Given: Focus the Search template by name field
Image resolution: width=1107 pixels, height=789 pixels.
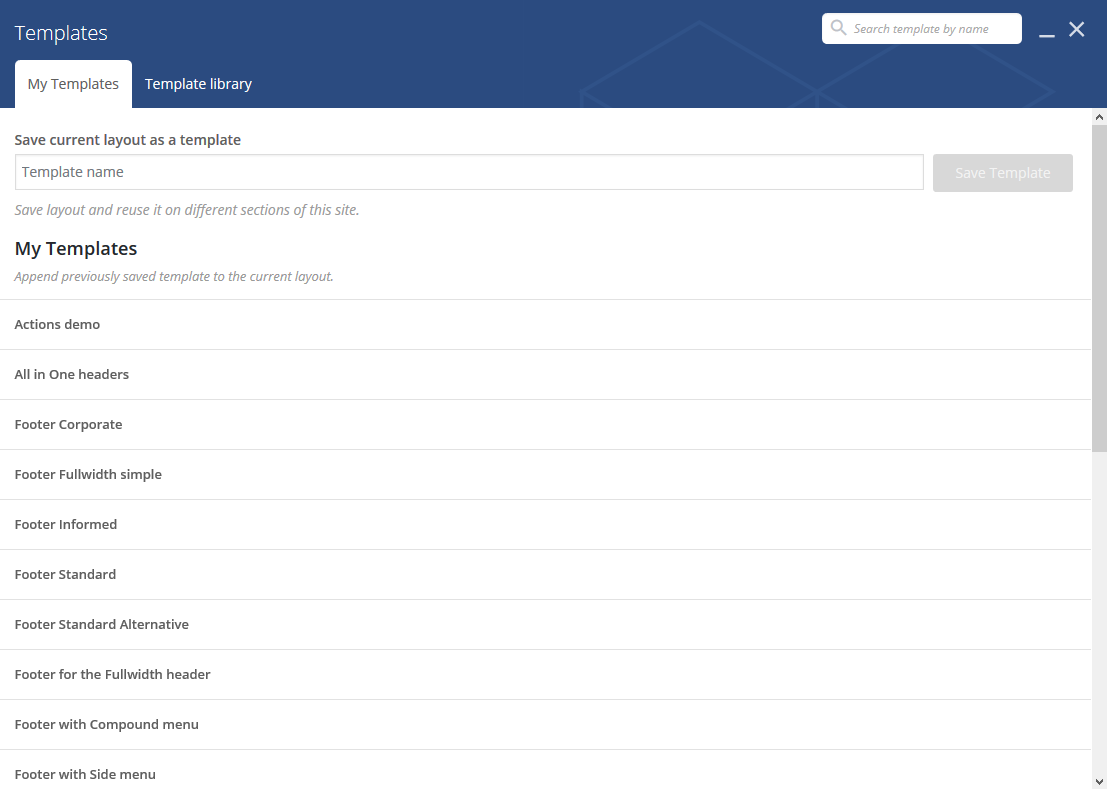Looking at the screenshot, I should pyautogui.click(x=921, y=28).
